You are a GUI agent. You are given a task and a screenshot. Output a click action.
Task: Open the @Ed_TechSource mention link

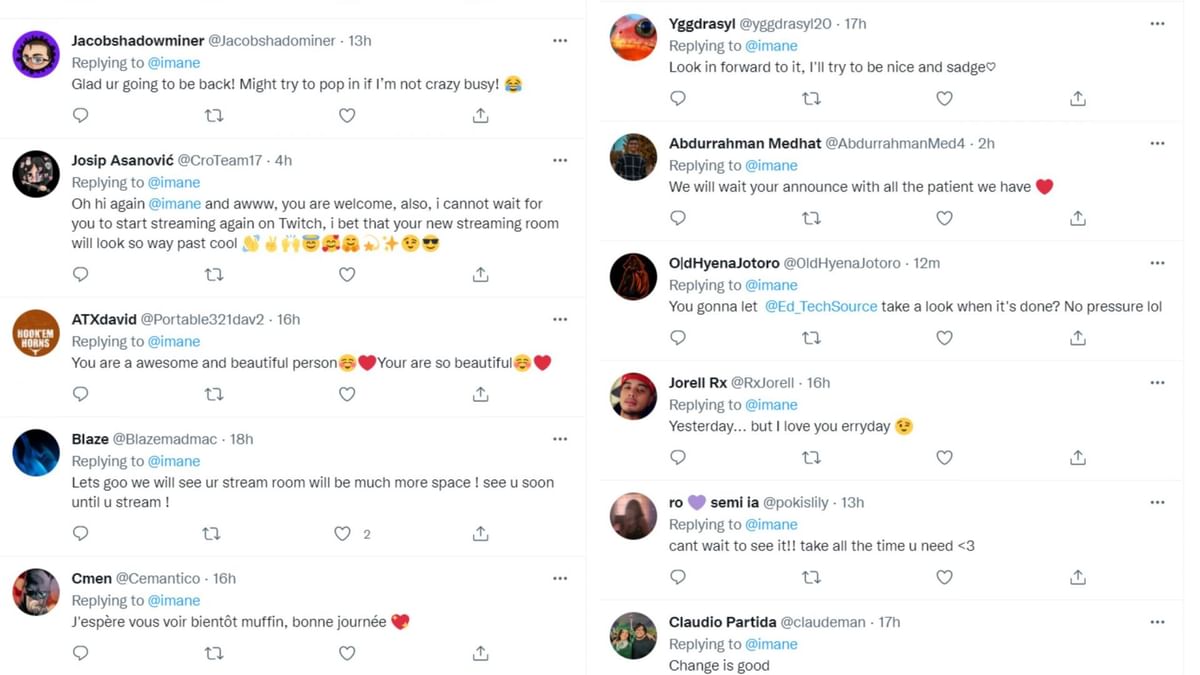click(x=821, y=307)
